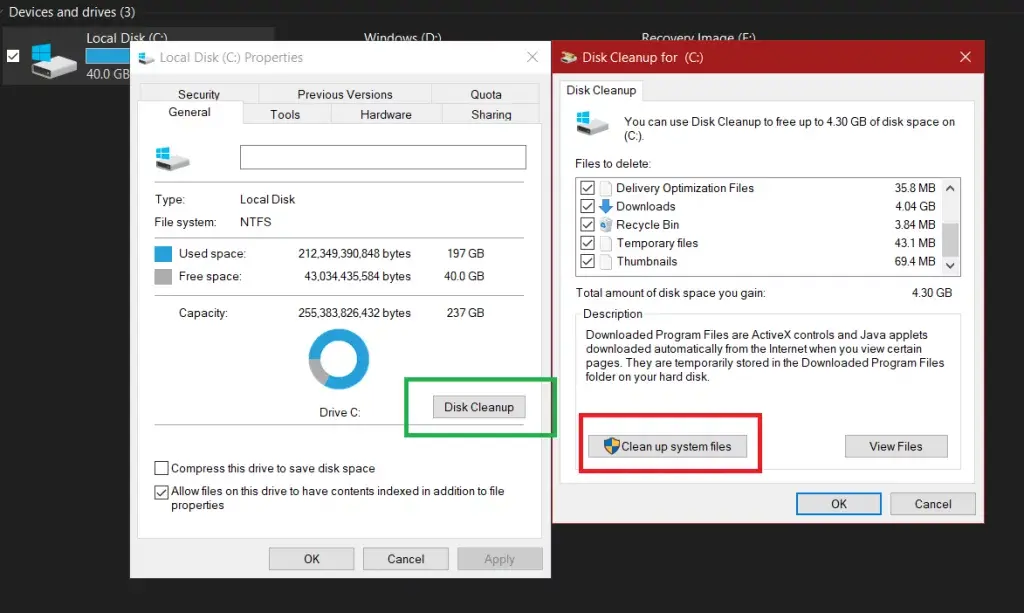Click the drive icon in the Properties title bar
The width and height of the screenshot is (1024, 613).
pyautogui.click(x=146, y=58)
